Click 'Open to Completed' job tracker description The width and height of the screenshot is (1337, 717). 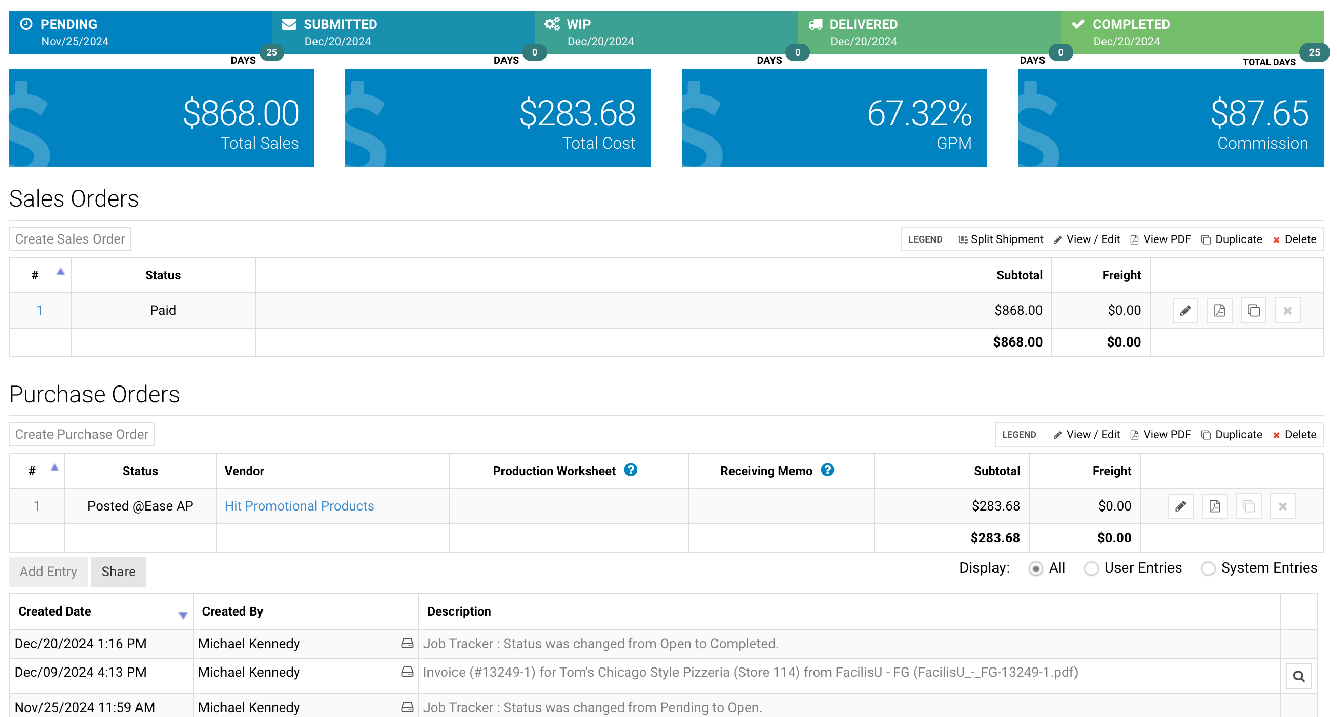600,644
